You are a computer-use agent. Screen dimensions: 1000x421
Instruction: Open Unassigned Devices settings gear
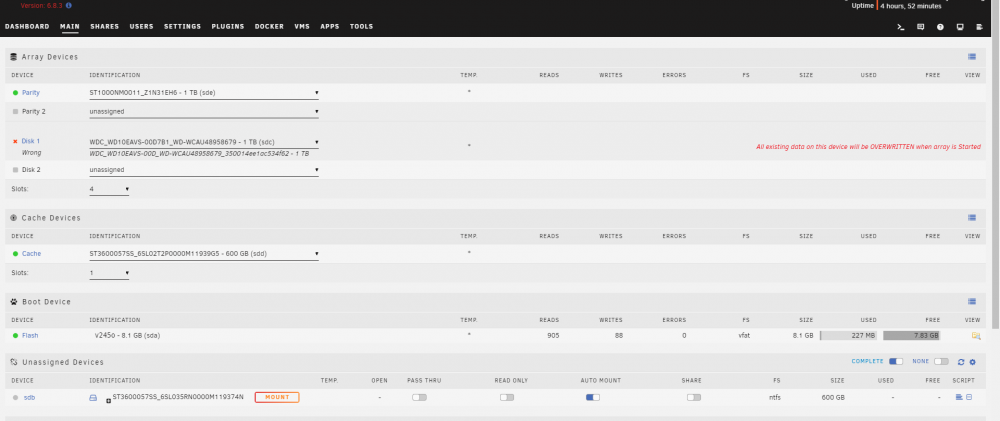point(973,362)
